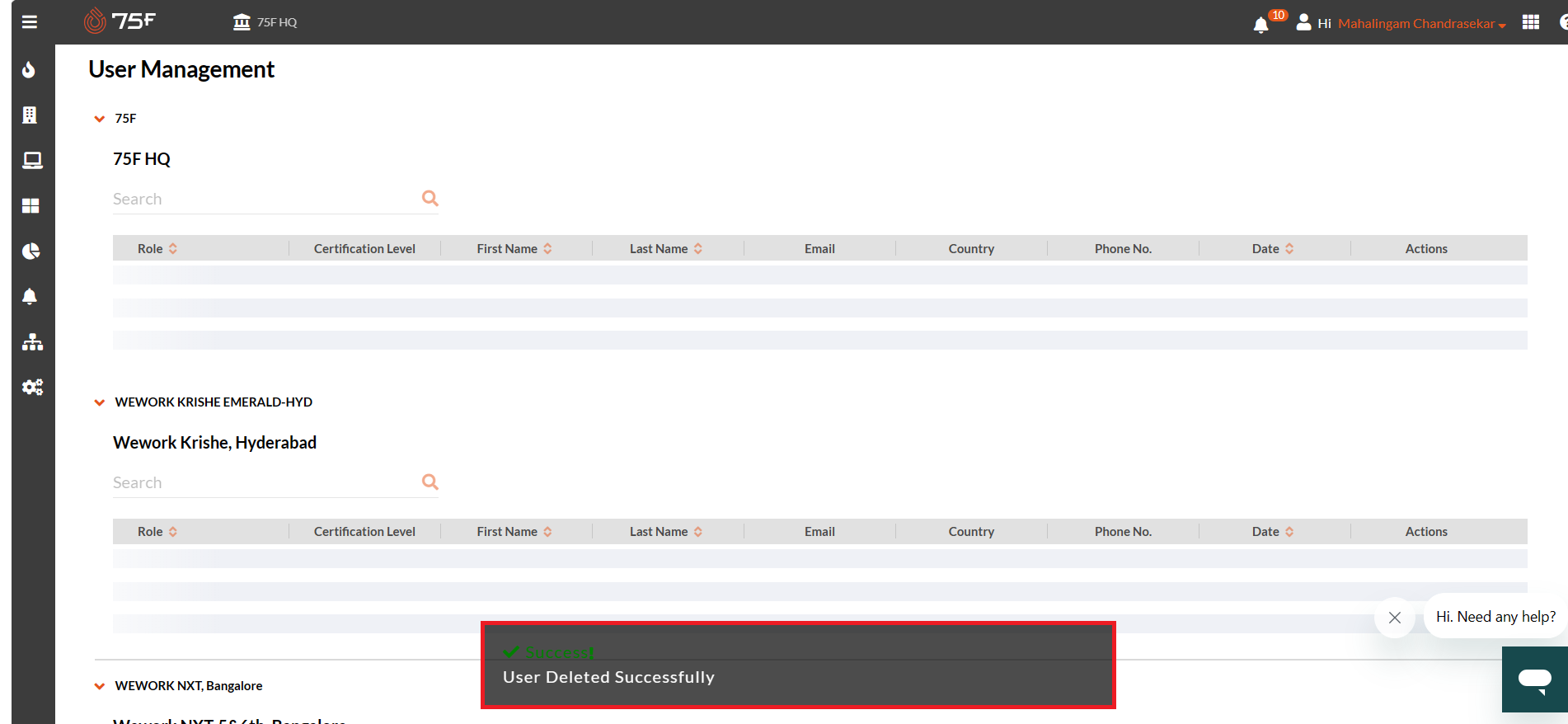Open the apps grid launcher
The width and height of the screenshot is (1568, 724).
(1531, 22)
